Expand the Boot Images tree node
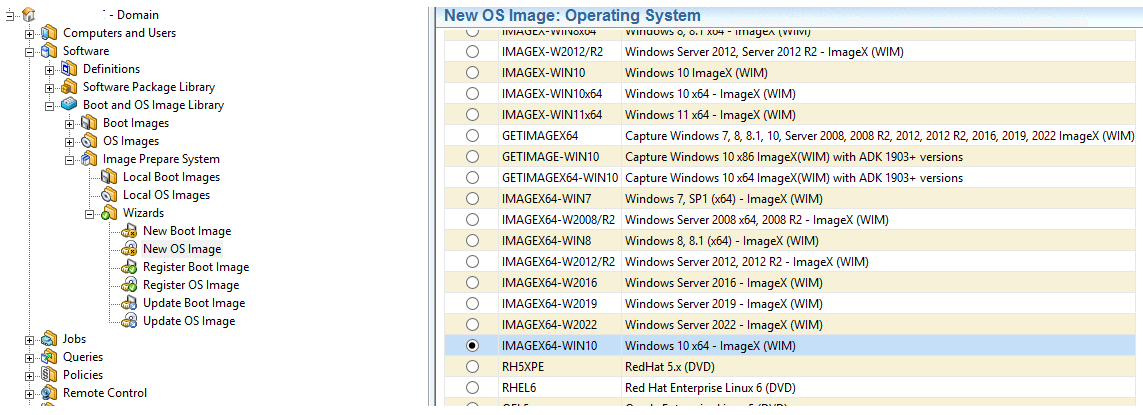This screenshot has height=415, width=1143. click(70, 123)
